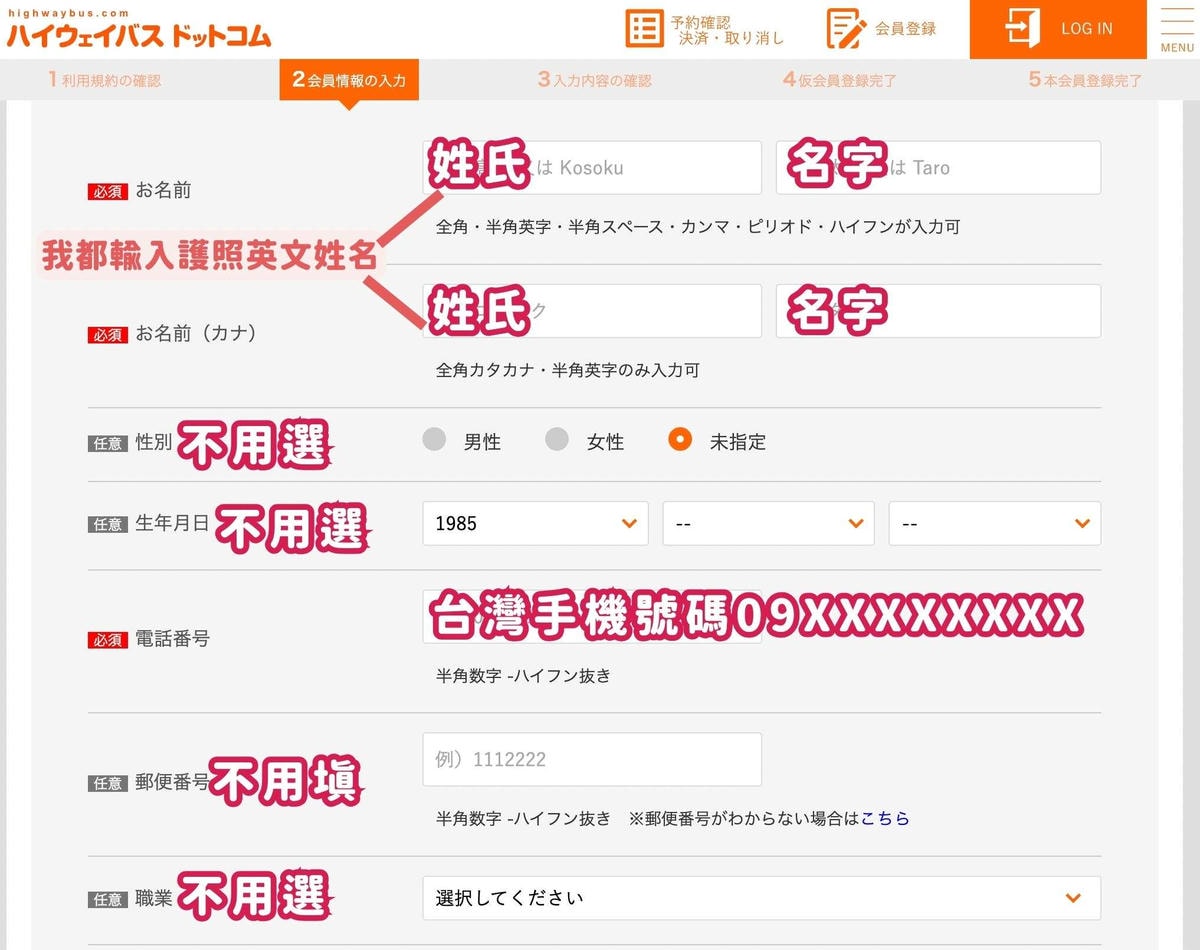Click the 半角数字 -ハイフン抜き hint under 電話番号
Image resolution: width=1200 pixels, height=950 pixels.
click(x=523, y=675)
